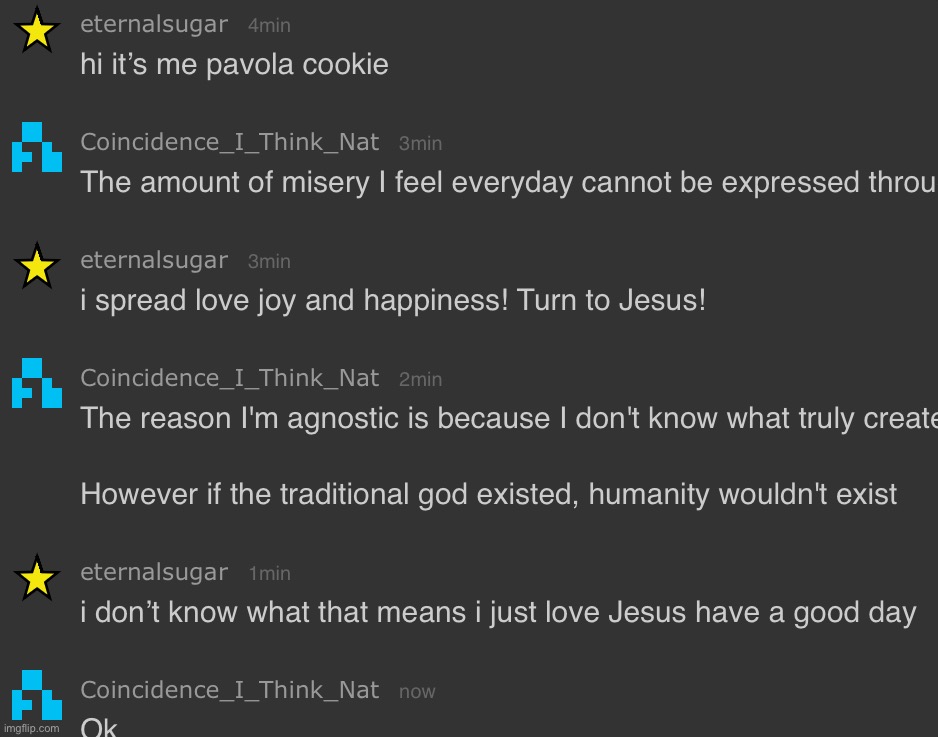Click the blue pixel avatar beside the Ok message
This screenshot has width=938, height=737.
point(37,695)
